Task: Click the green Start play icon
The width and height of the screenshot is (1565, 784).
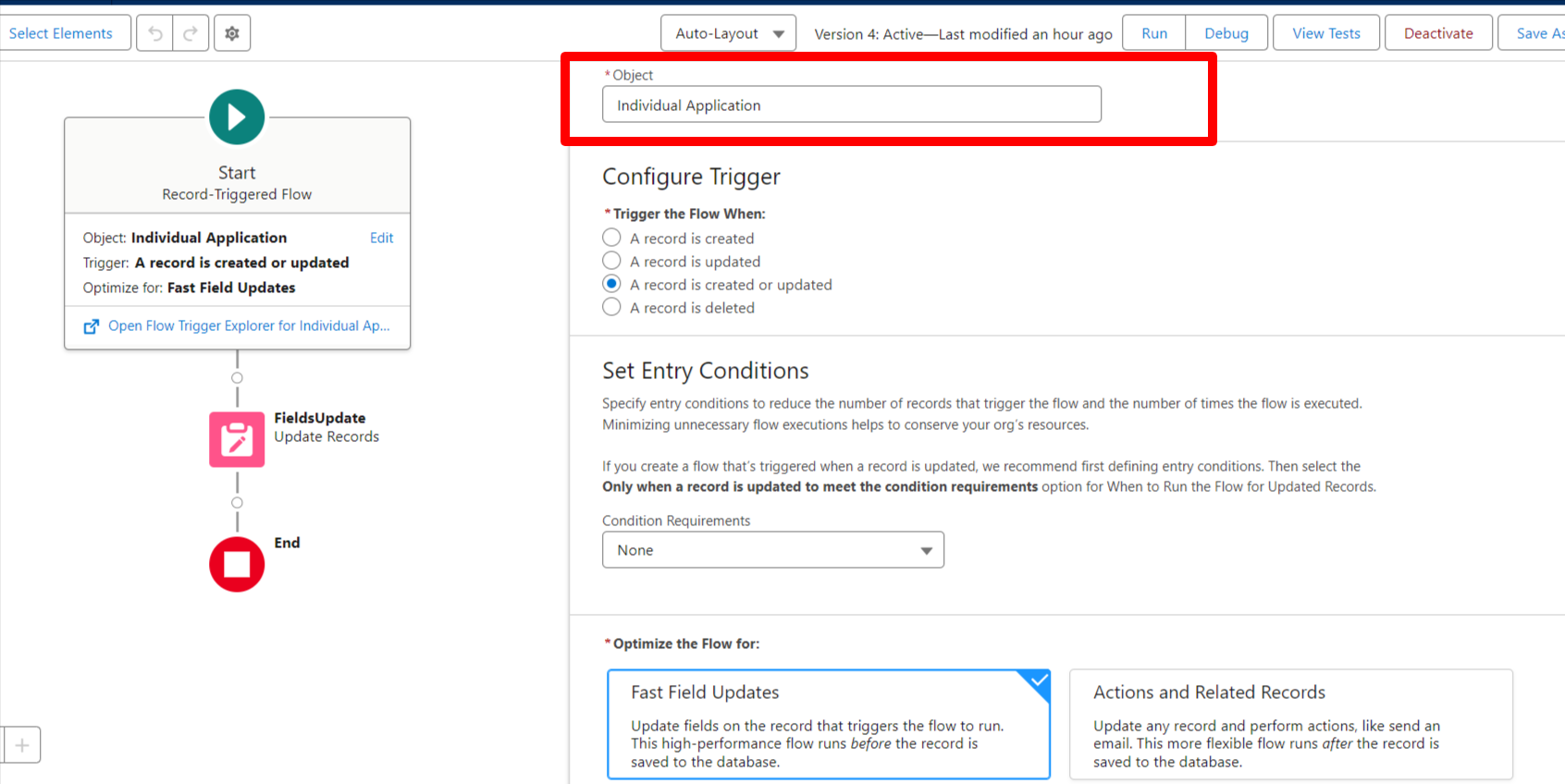Action: pos(237,117)
